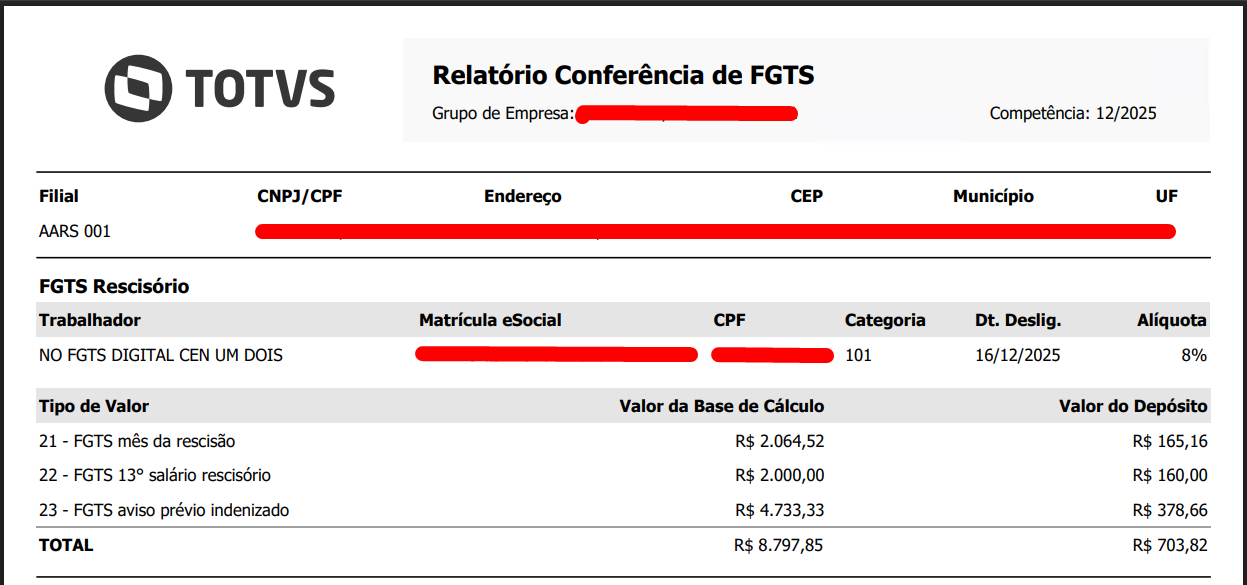Click the CNPJ/CPF column header
Viewport: 1247px width, 585px height.
[x=300, y=196]
